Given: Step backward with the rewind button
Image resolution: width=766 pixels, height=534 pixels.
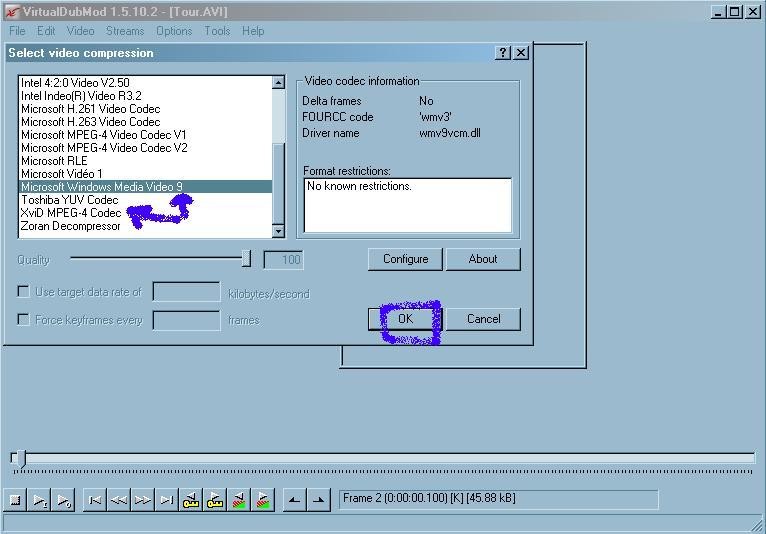Looking at the screenshot, I should (119, 500).
